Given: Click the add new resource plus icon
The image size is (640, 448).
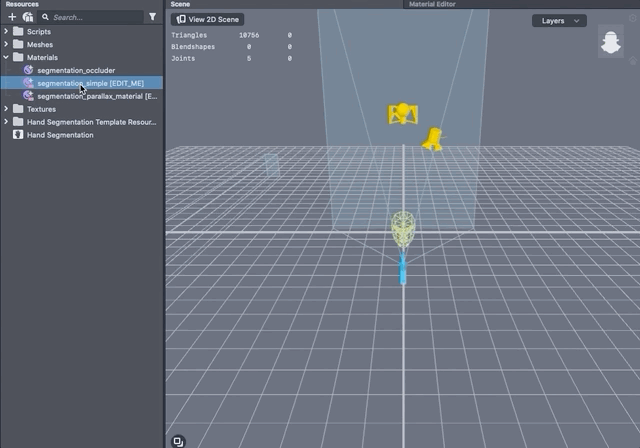Looking at the screenshot, I should tap(12, 17).
